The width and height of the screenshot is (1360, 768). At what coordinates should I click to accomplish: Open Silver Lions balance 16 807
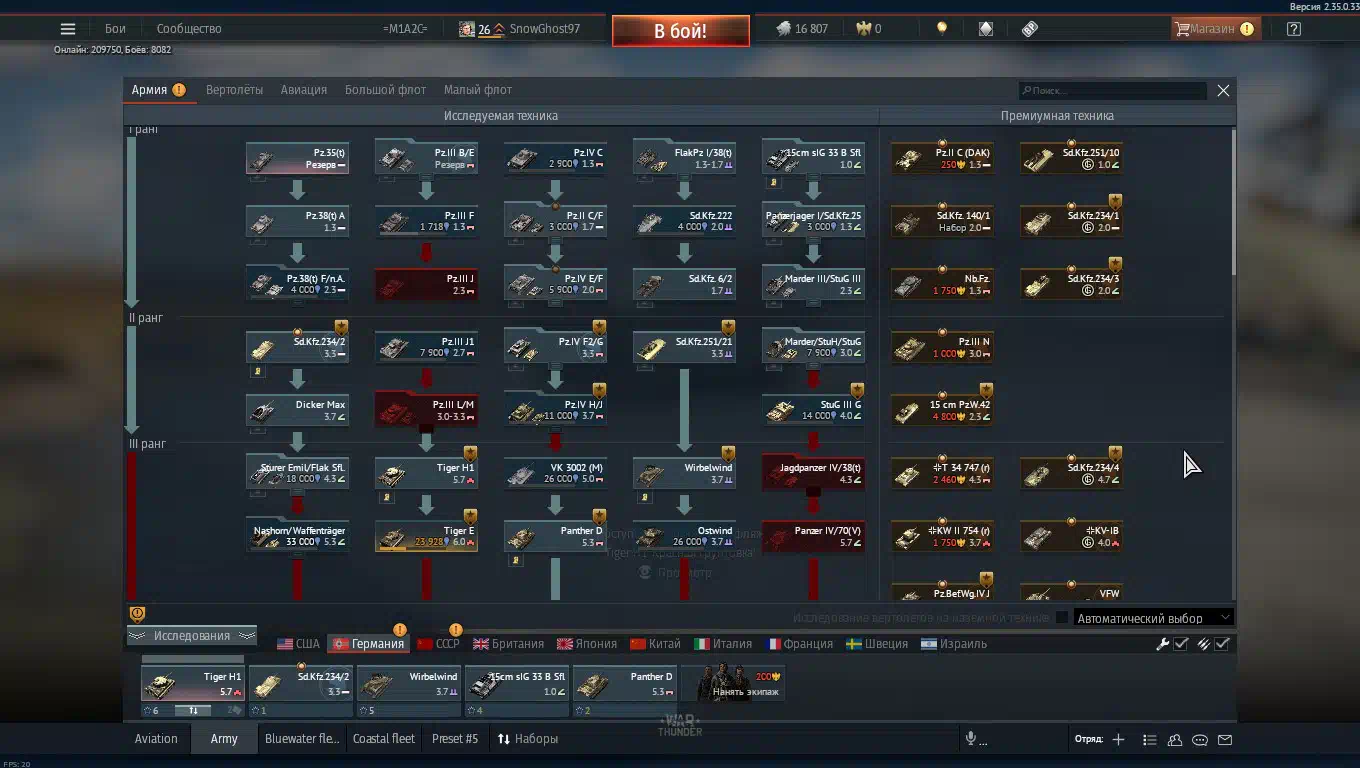(802, 29)
